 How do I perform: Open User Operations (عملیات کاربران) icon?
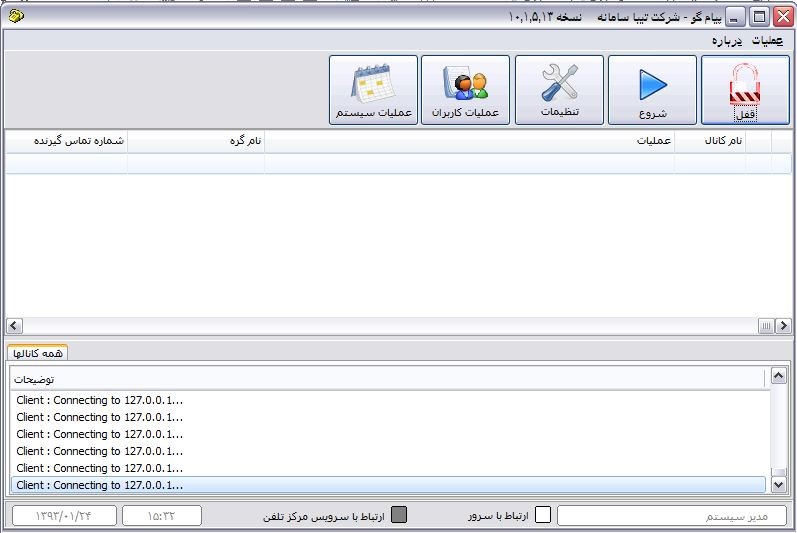click(x=465, y=90)
